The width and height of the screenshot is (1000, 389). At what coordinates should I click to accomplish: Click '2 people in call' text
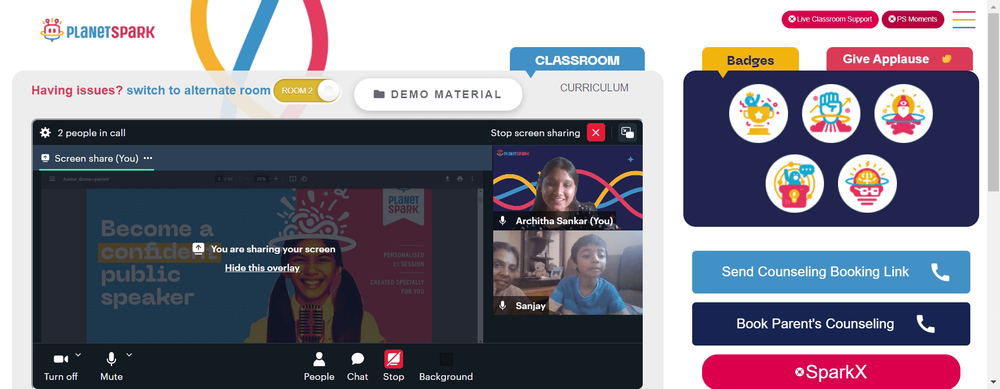coord(91,133)
